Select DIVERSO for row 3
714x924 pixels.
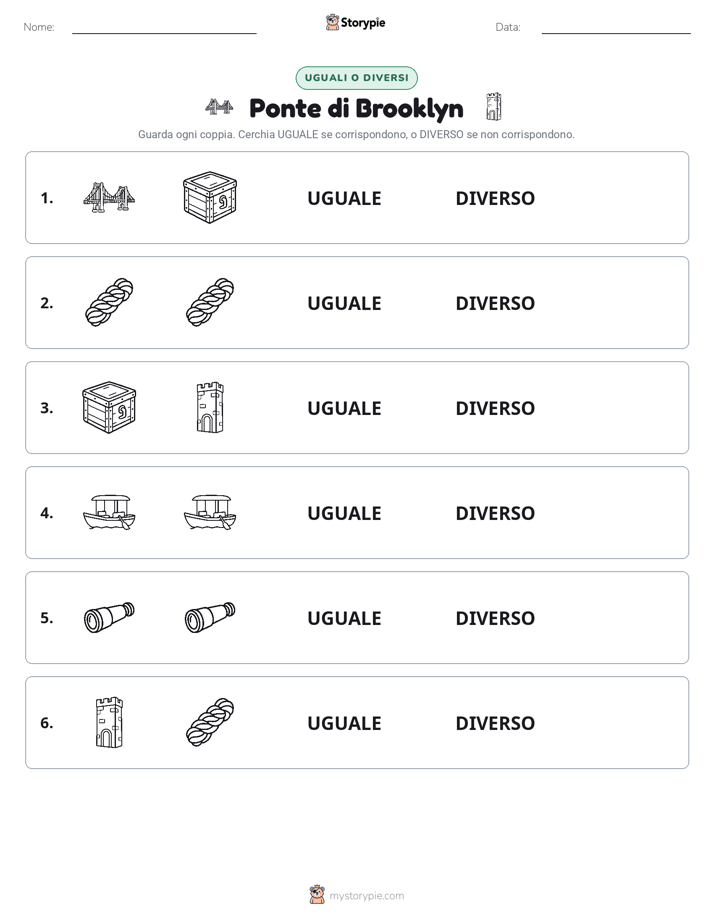tap(495, 408)
